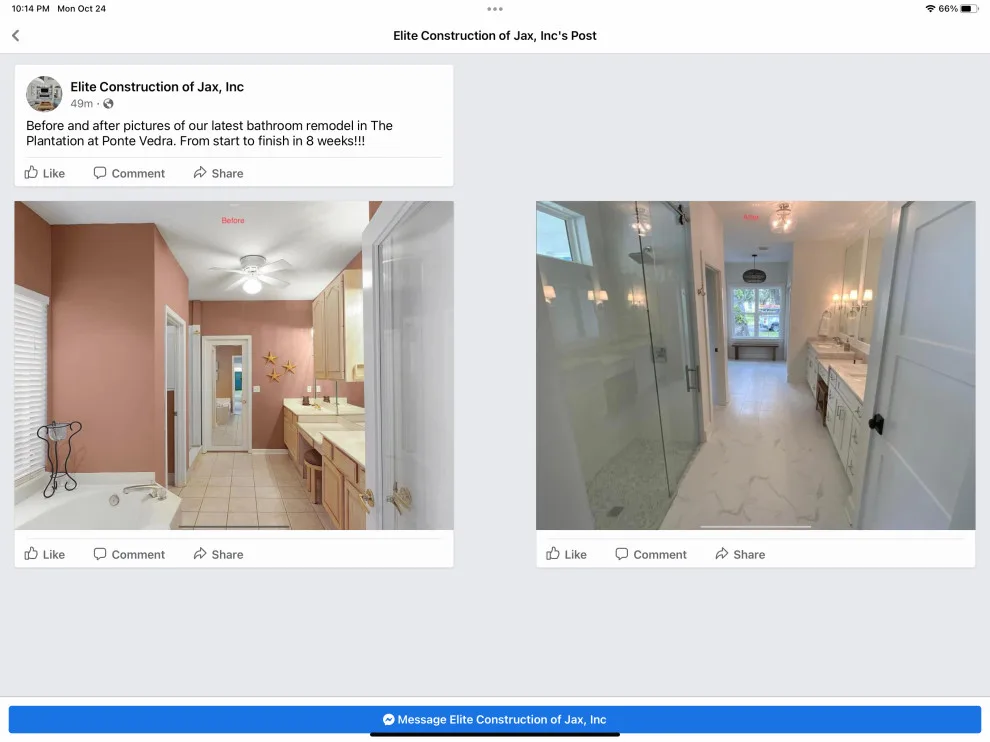Open Elite Construction profile picture

click(x=44, y=93)
